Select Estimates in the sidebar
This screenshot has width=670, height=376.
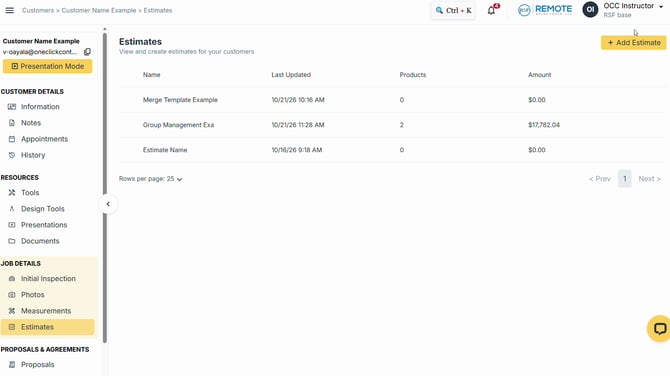(x=47, y=327)
